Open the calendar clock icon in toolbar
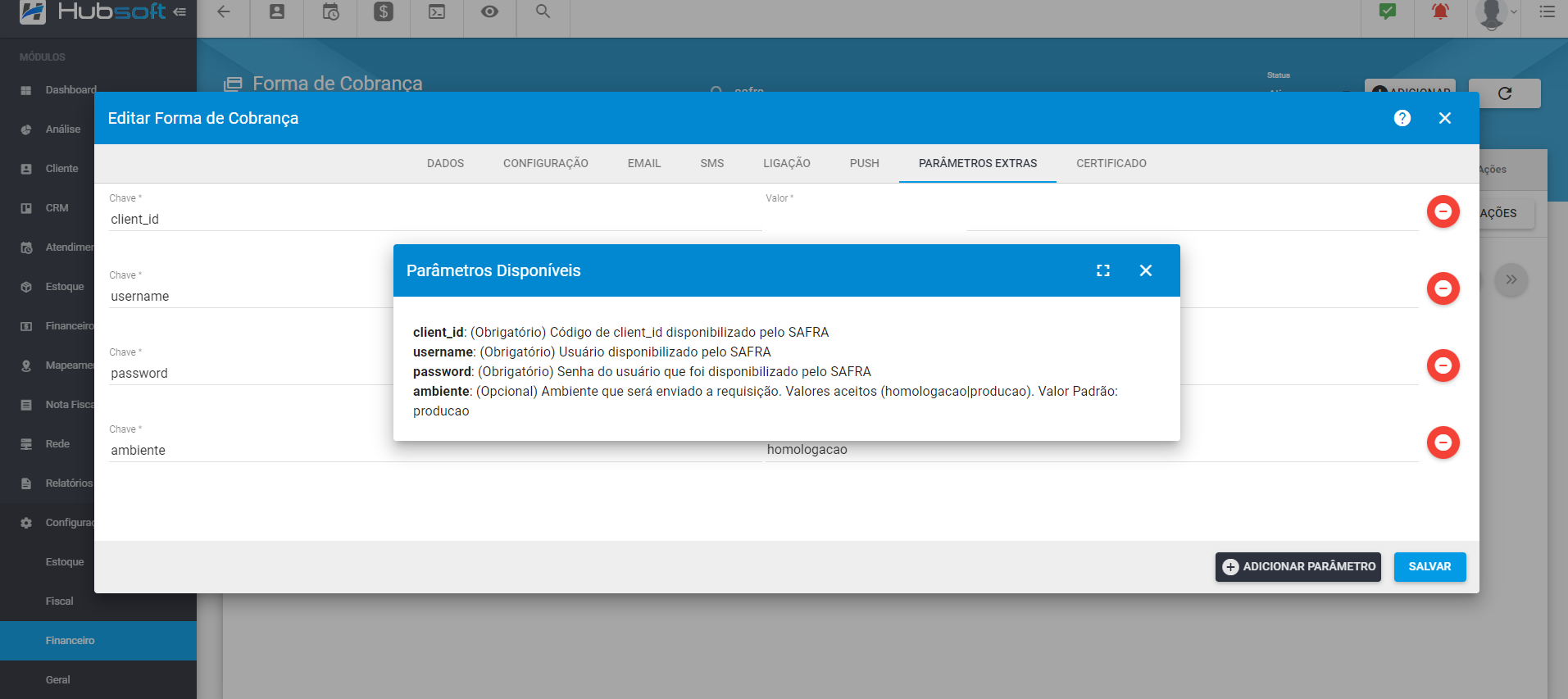 (330, 11)
